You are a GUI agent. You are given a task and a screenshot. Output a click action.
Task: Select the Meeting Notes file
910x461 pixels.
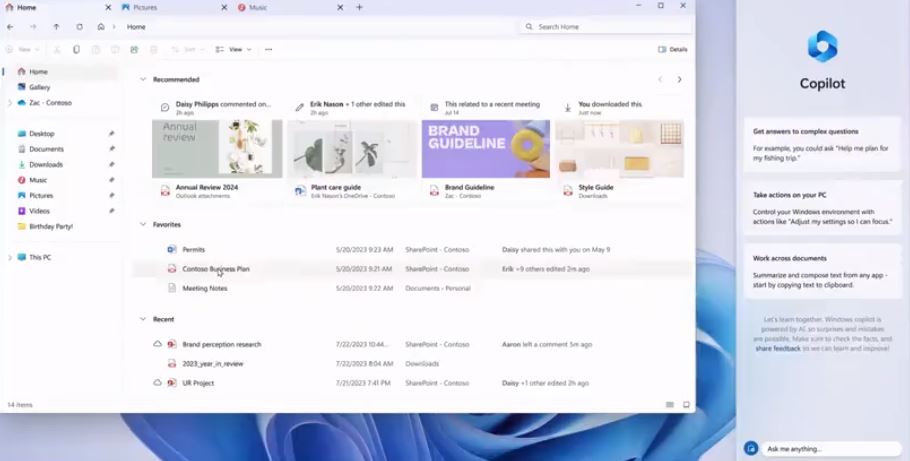pos(412,288)
